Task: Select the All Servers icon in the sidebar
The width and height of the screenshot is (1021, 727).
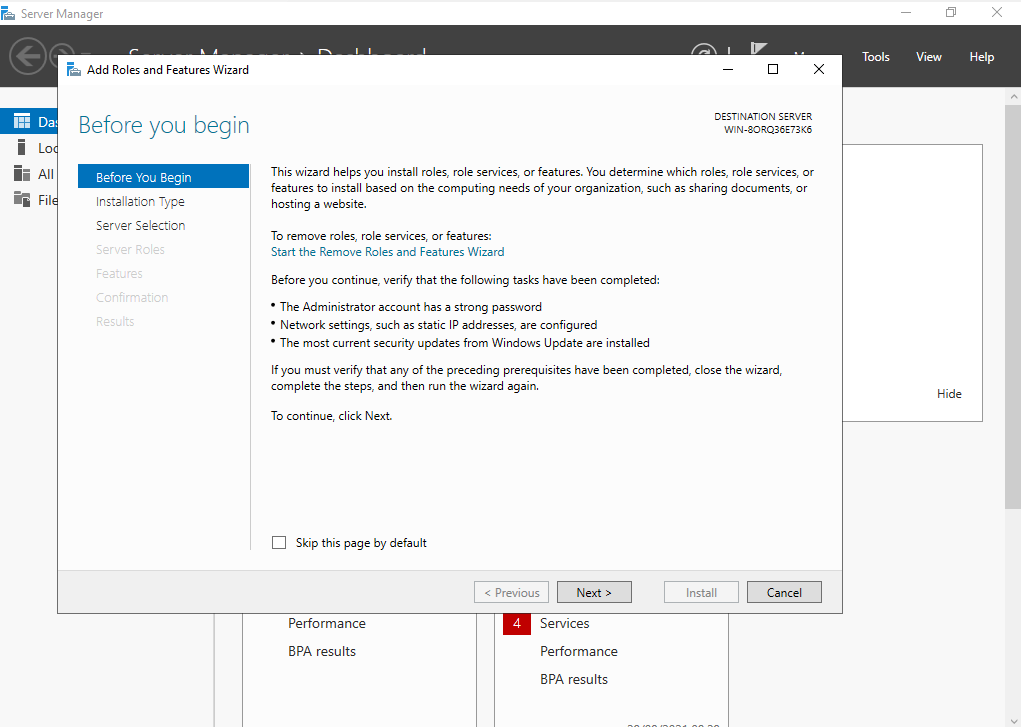Action: point(21,173)
